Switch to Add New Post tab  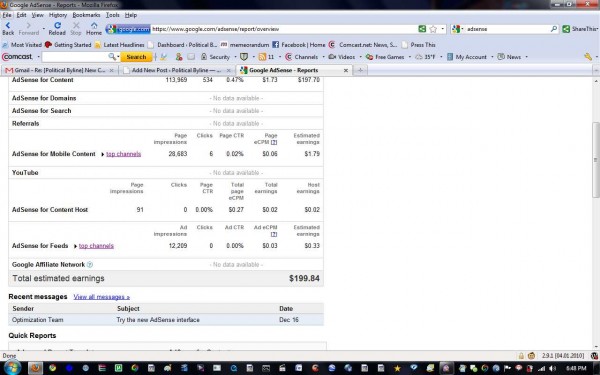[177, 70]
